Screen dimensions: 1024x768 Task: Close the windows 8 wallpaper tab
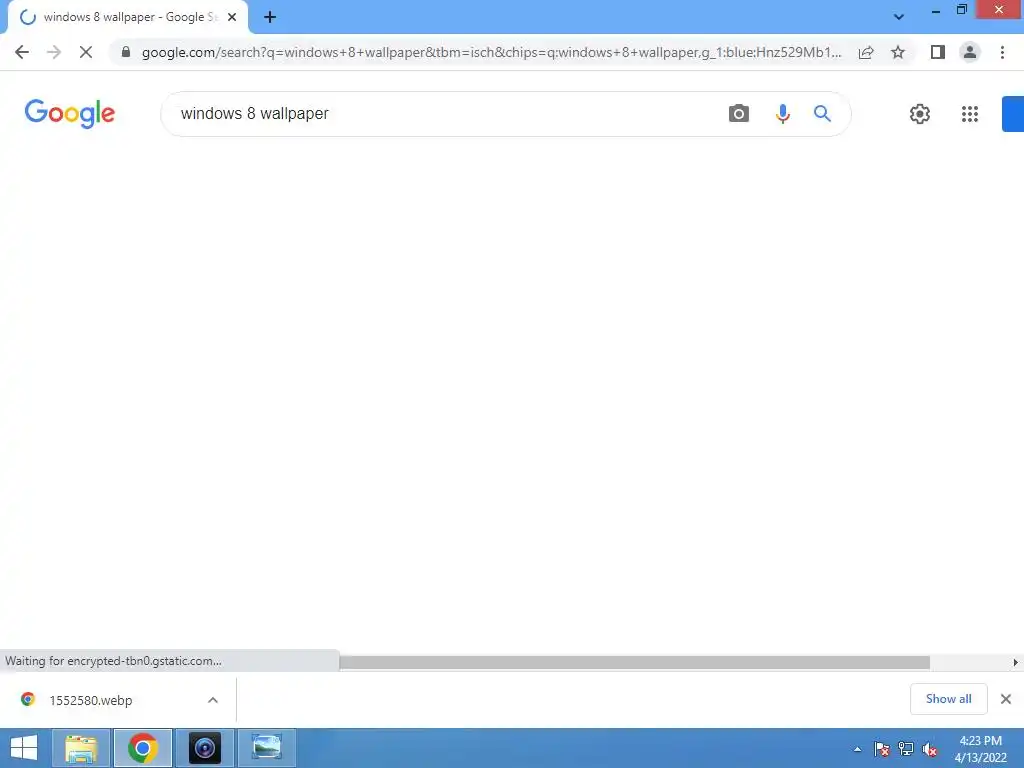coord(232,17)
